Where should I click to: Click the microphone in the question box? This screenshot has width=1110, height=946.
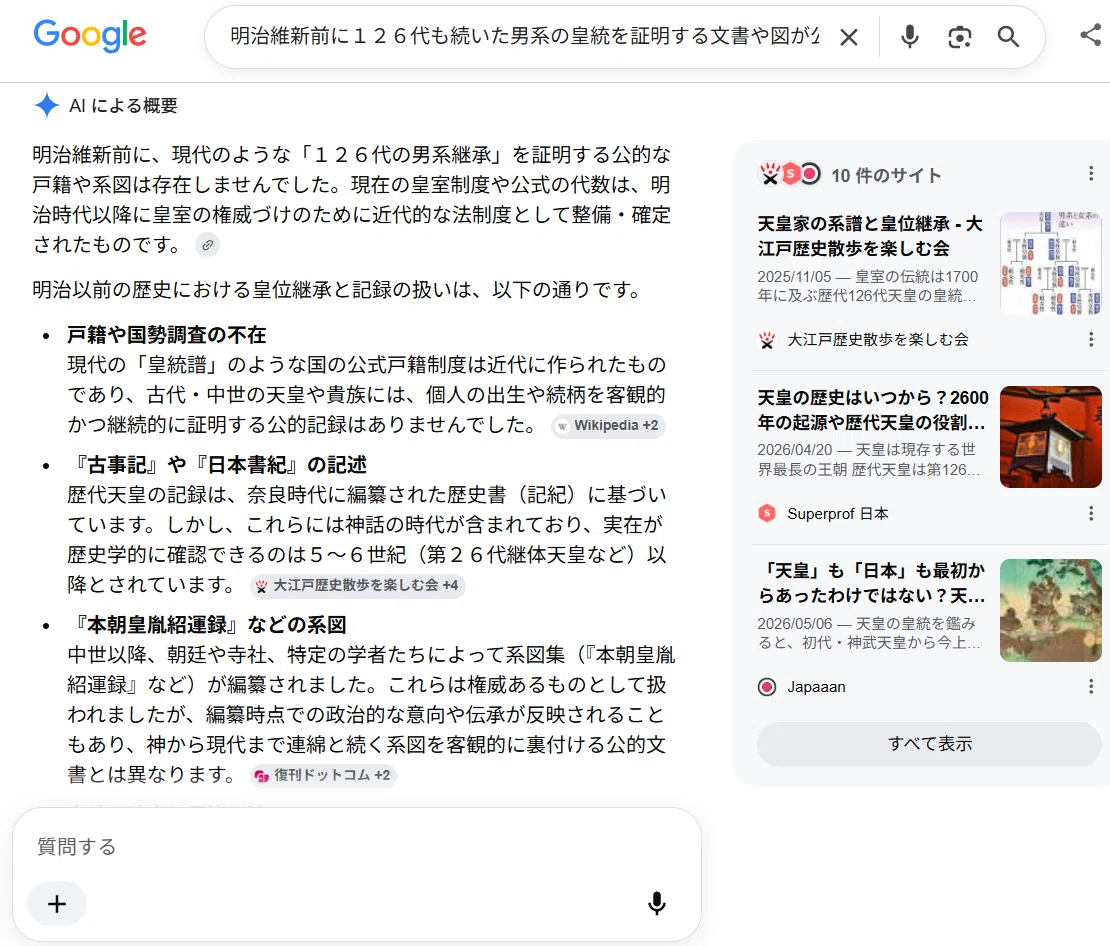(656, 904)
